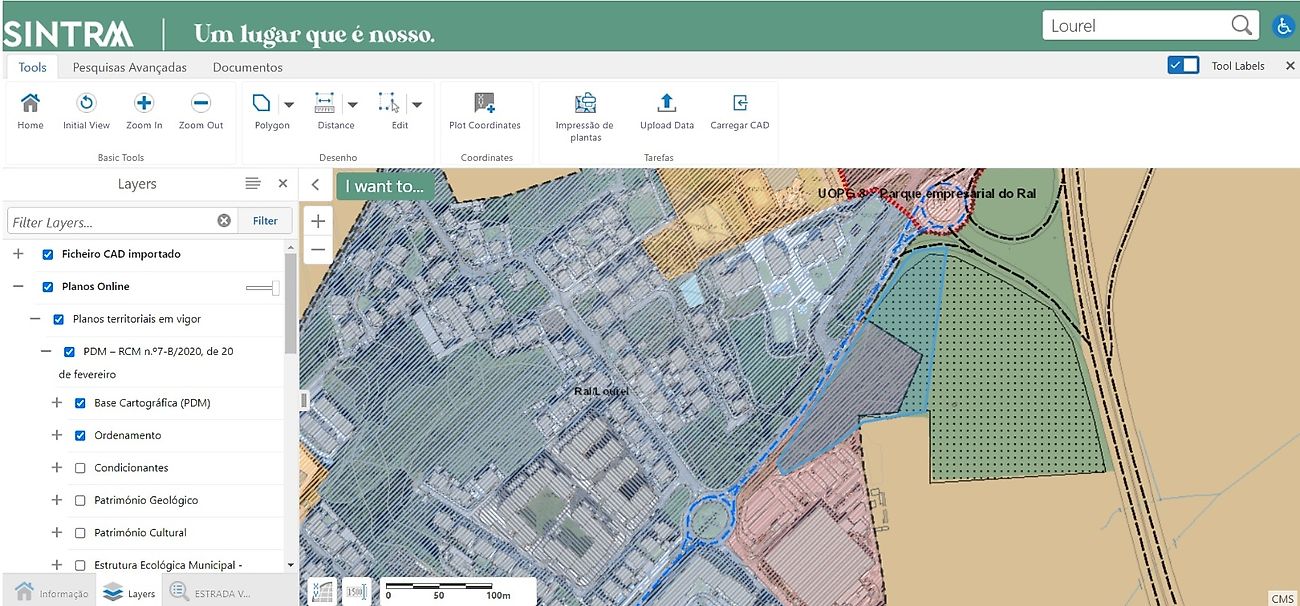This screenshot has height=606, width=1300.
Task: Select the Polygon drawing tool
Action: [262, 104]
